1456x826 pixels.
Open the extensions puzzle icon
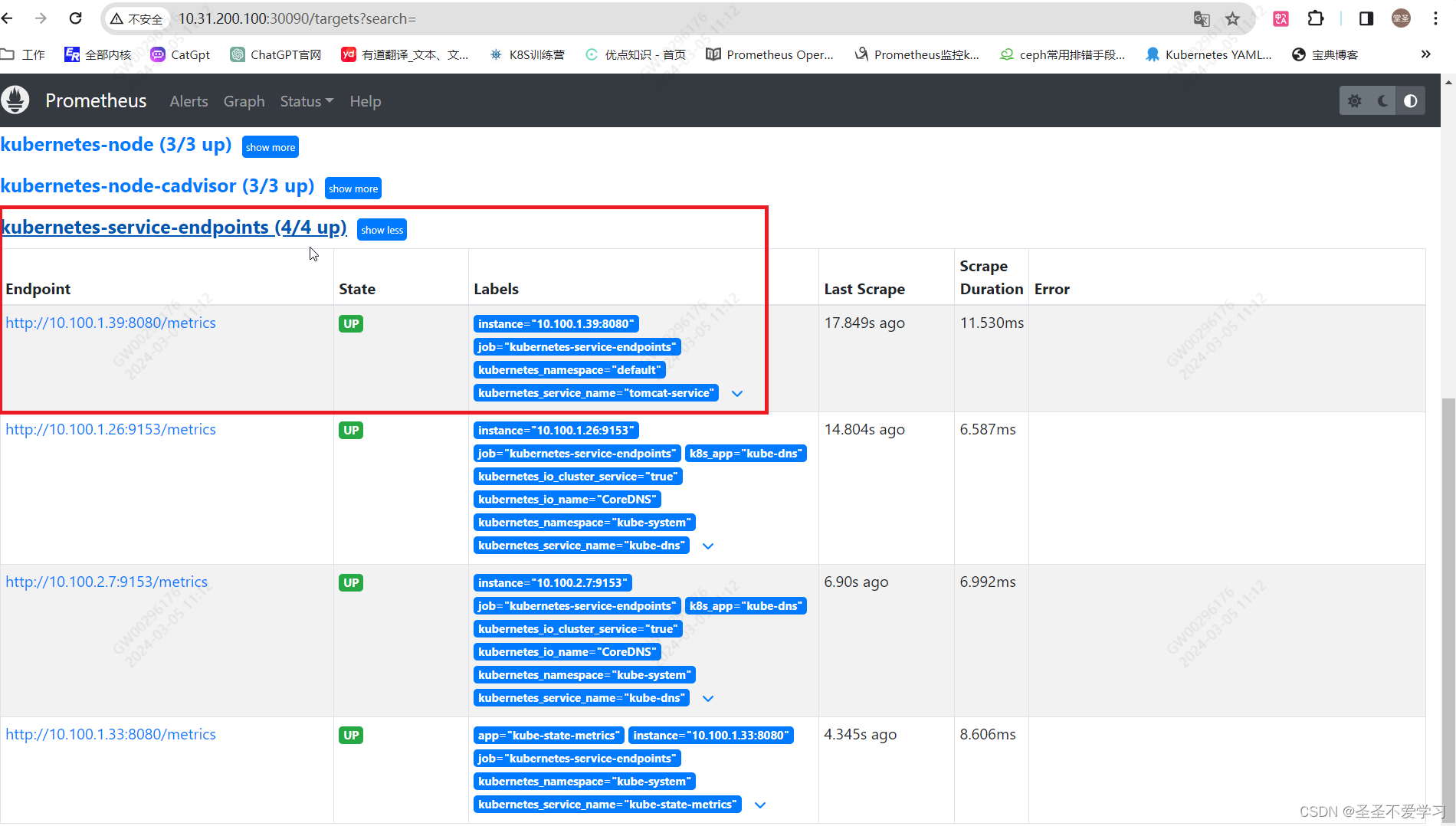1316,18
